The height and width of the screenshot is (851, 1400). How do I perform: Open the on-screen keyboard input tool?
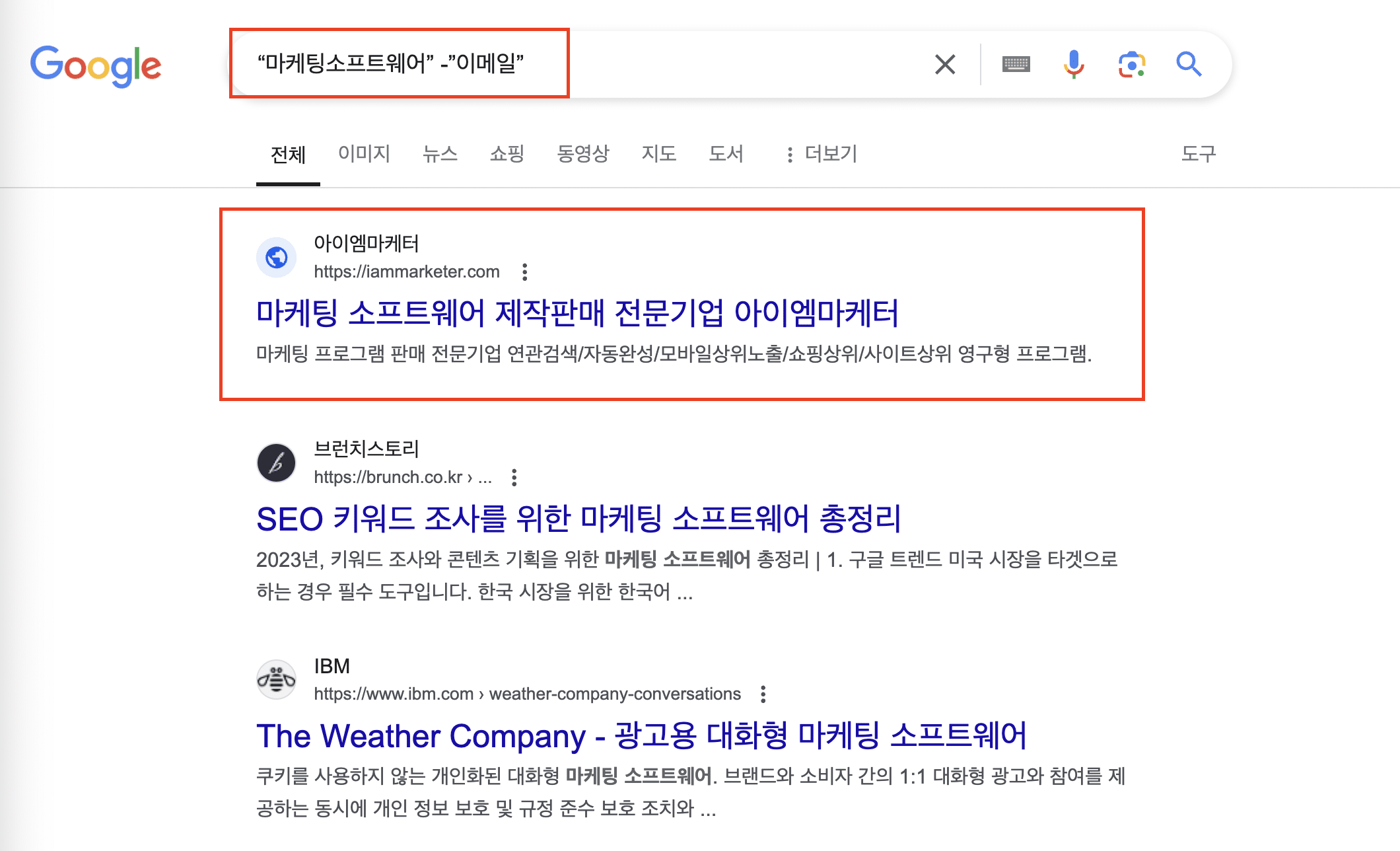coord(1016,64)
